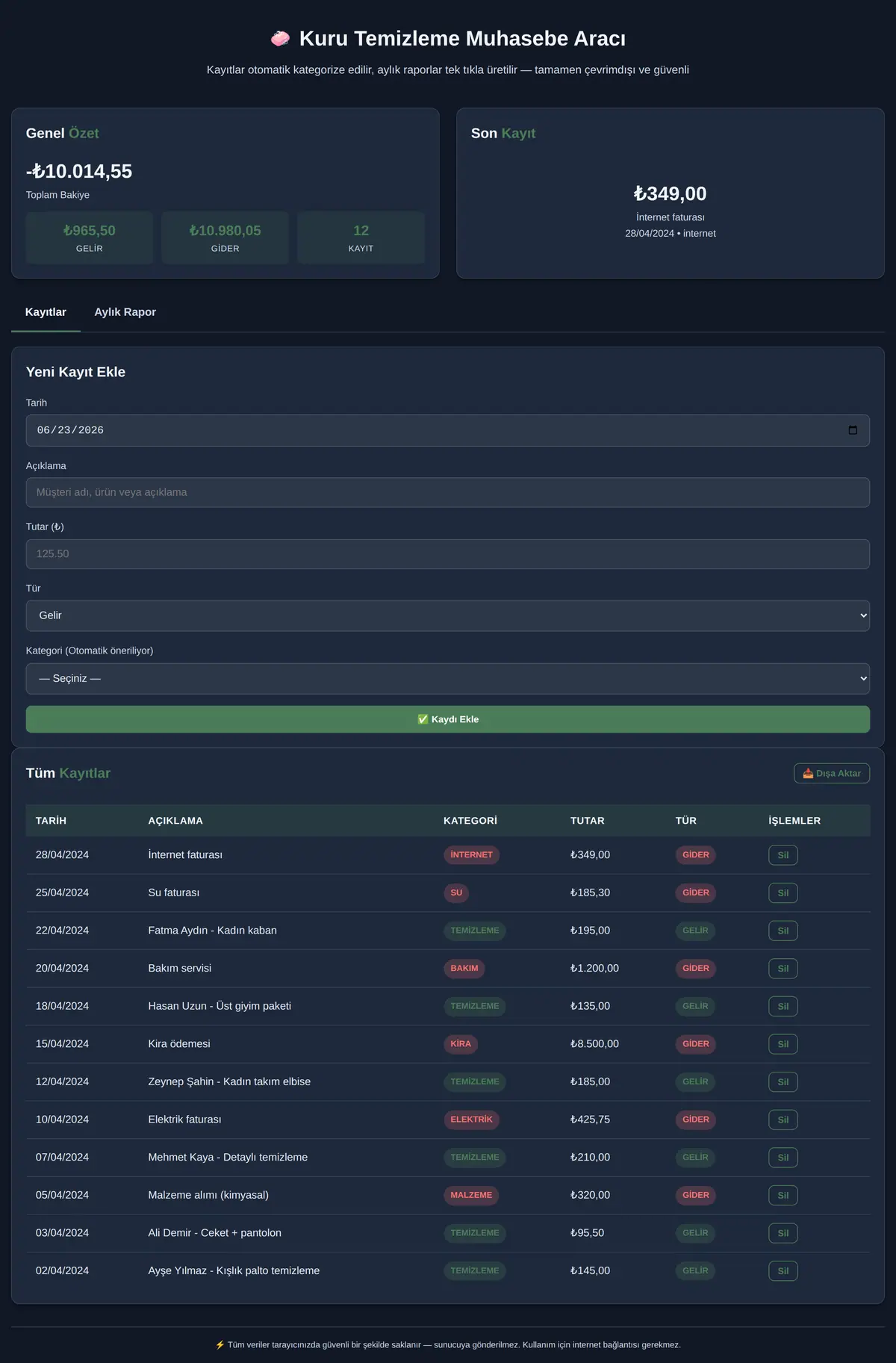
Task: Delete the Su faturası record
Action: 783,892
